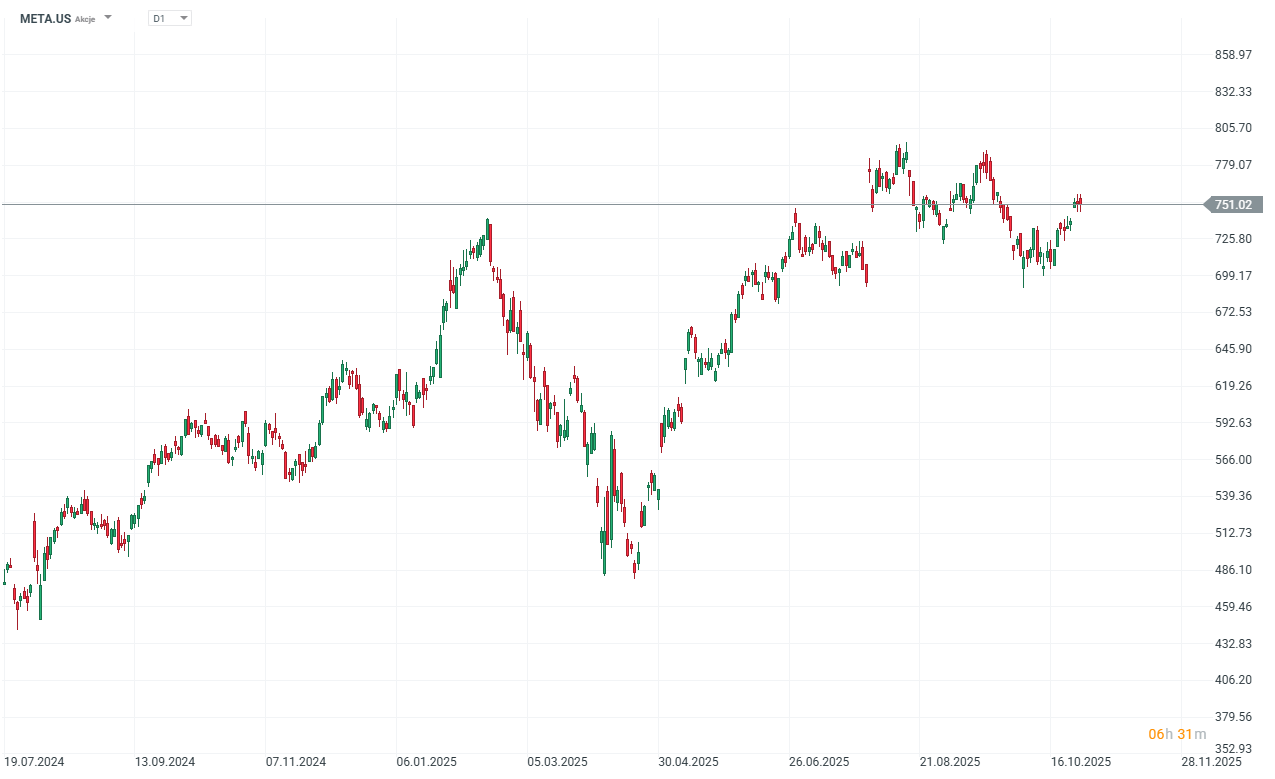The height and width of the screenshot is (779, 1275).
Task: Select the 30.04.2025 date marker
Action: coord(689,762)
